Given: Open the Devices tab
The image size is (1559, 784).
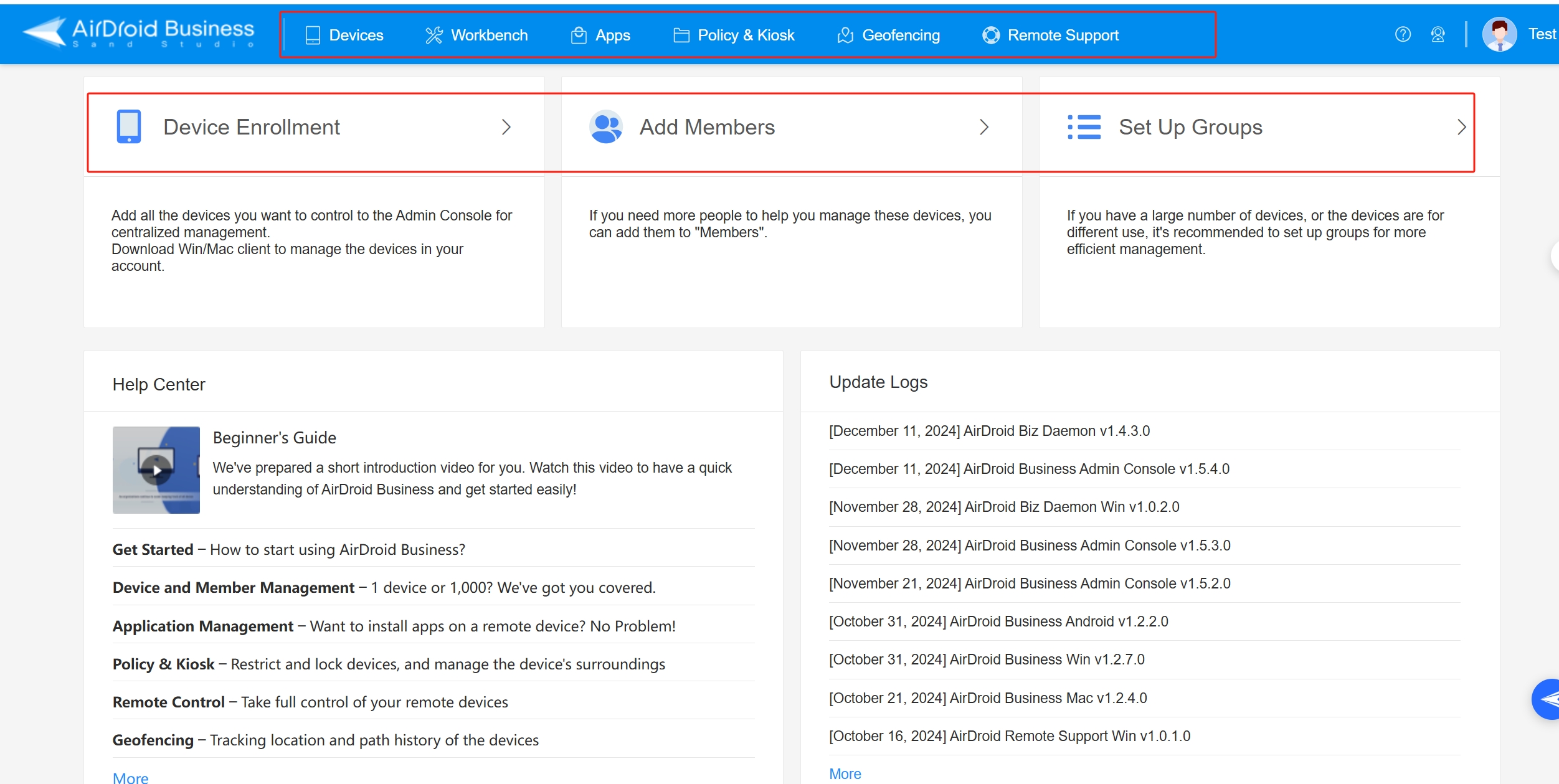Looking at the screenshot, I should click(x=356, y=35).
